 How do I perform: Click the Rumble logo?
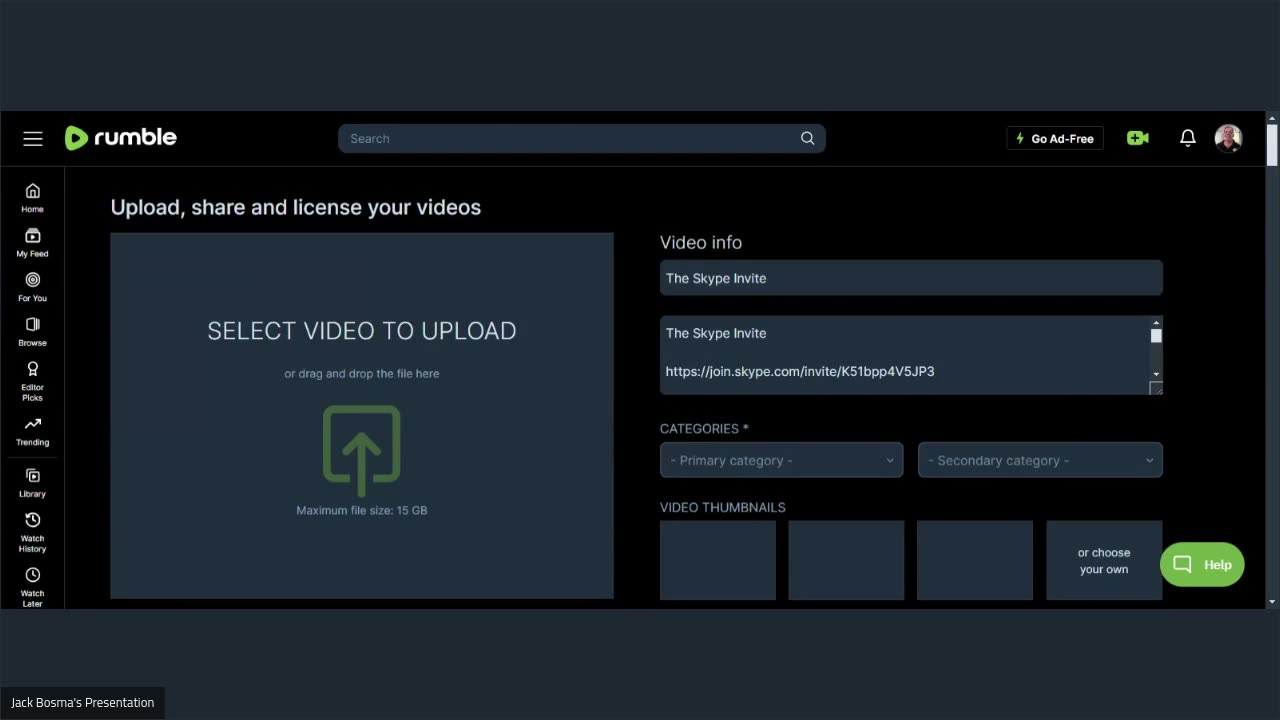(x=121, y=138)
